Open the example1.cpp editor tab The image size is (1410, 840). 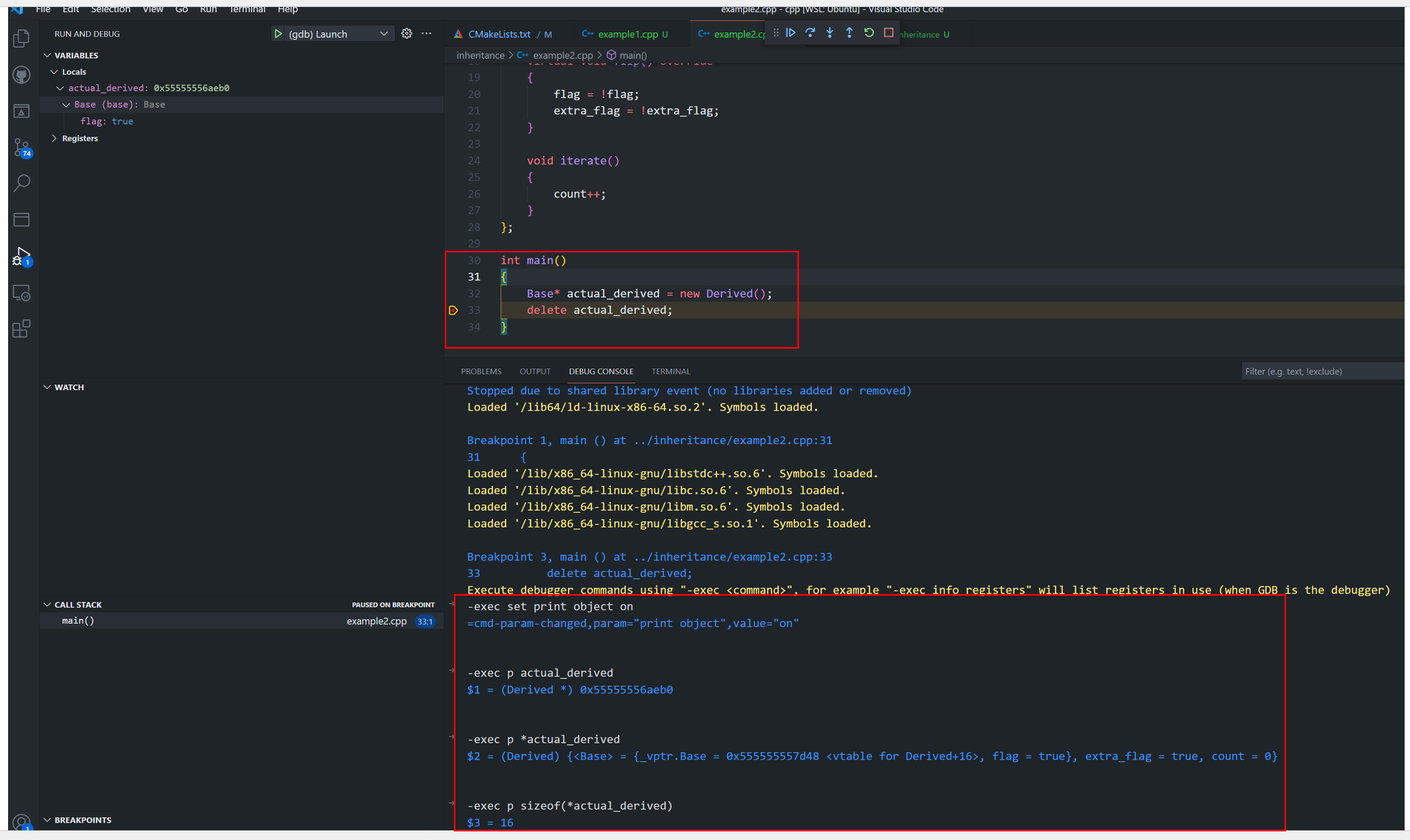627,34
